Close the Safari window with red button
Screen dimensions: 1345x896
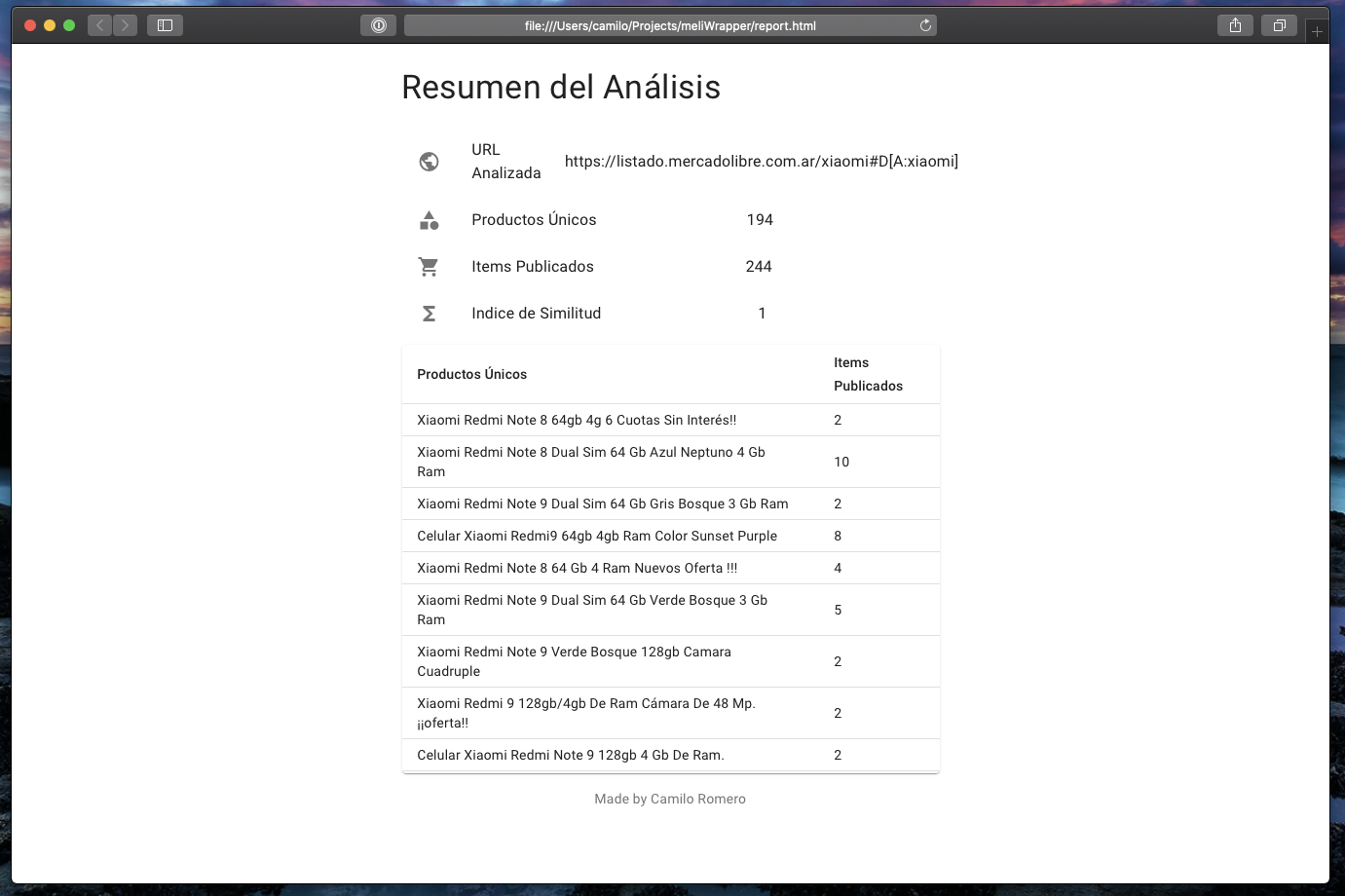tap(30, 25)
